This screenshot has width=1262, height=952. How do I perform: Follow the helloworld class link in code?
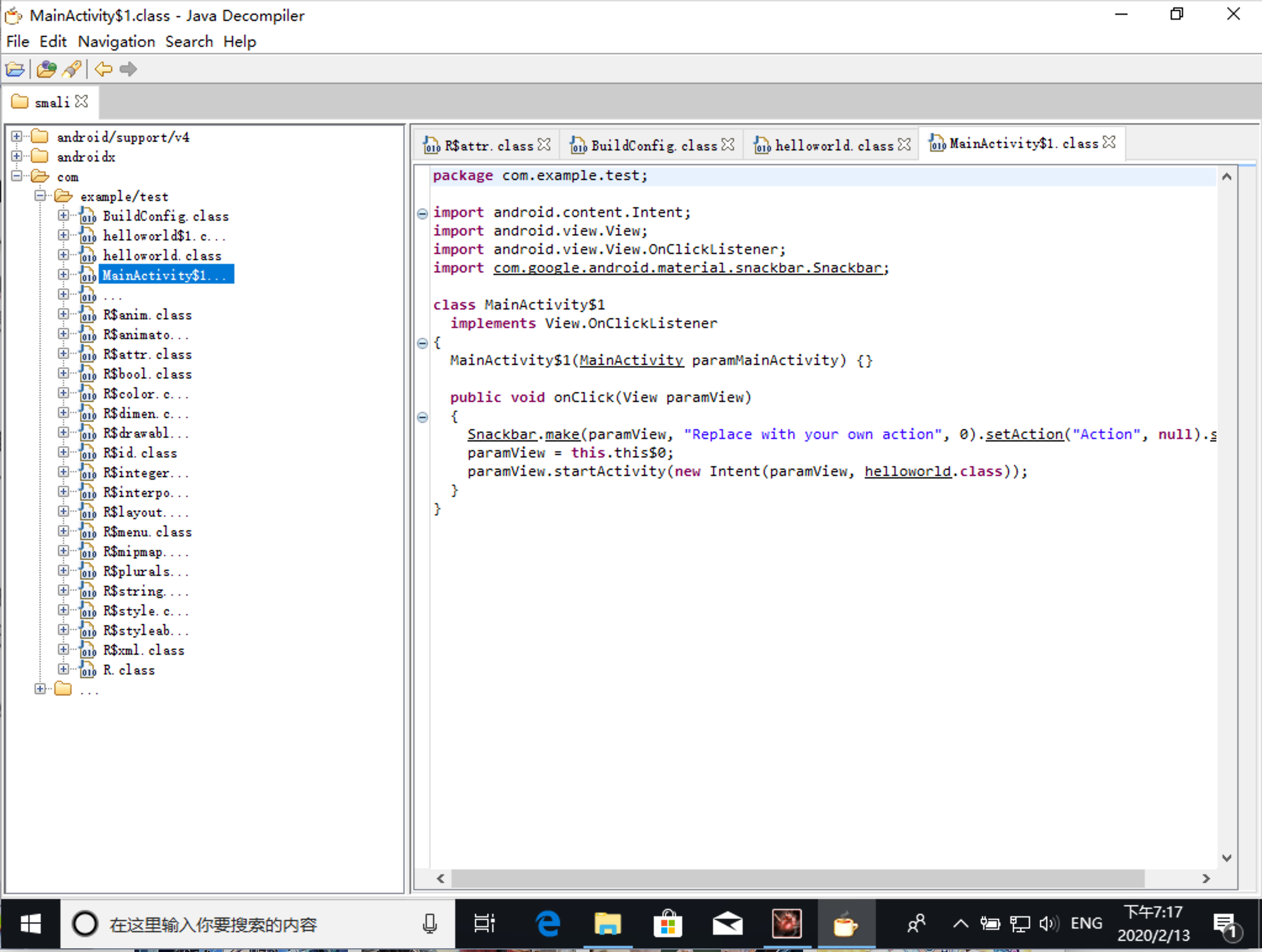(x=907, y=472)
